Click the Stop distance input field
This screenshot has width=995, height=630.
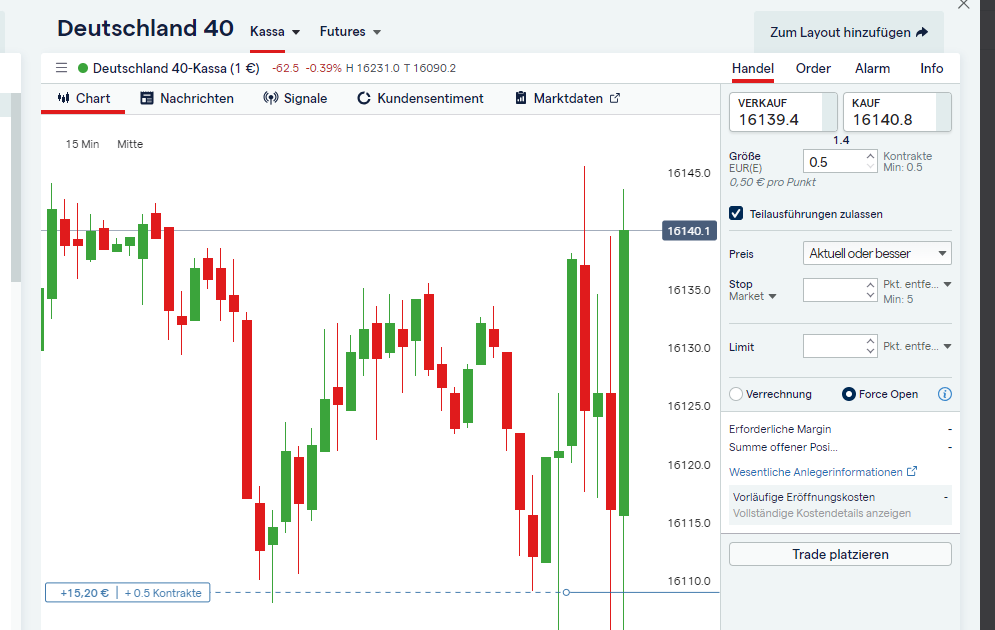(x=834, y=290)
